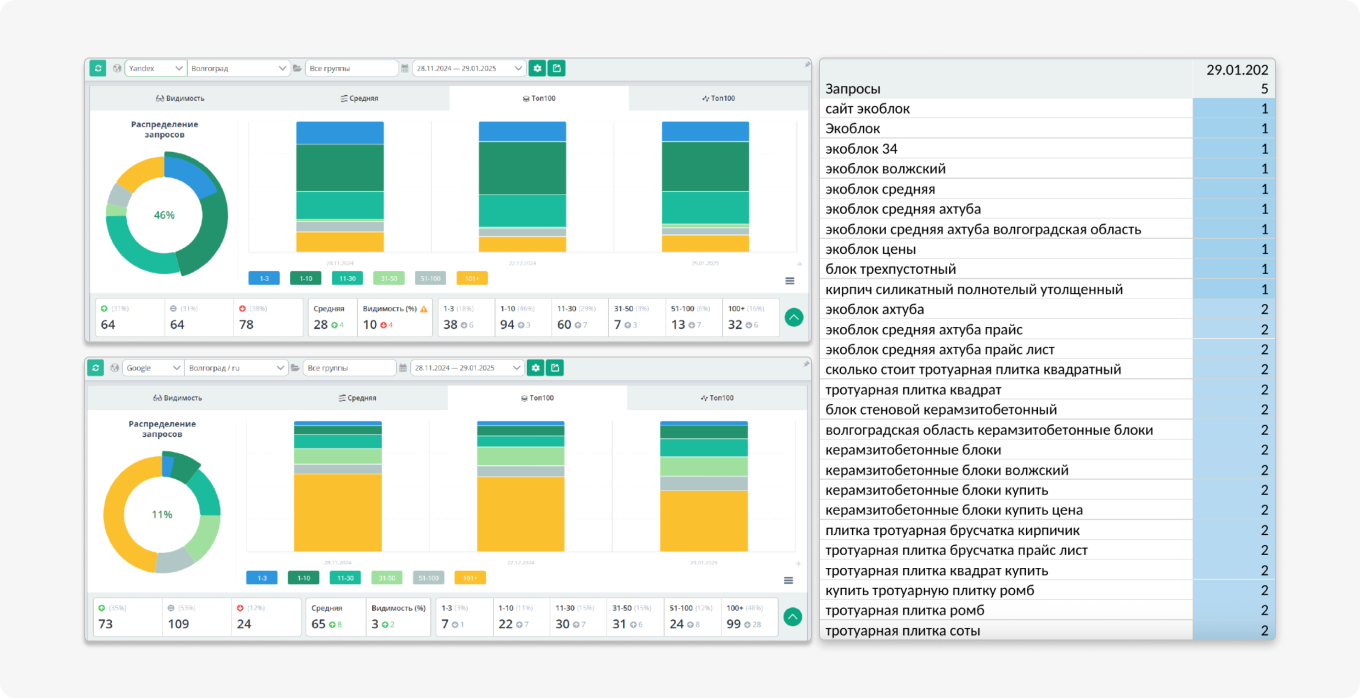1360x698 pixels.
Task: Collapse the Yandex stats with the green arrow button
Action: click(x=794, y=317)
